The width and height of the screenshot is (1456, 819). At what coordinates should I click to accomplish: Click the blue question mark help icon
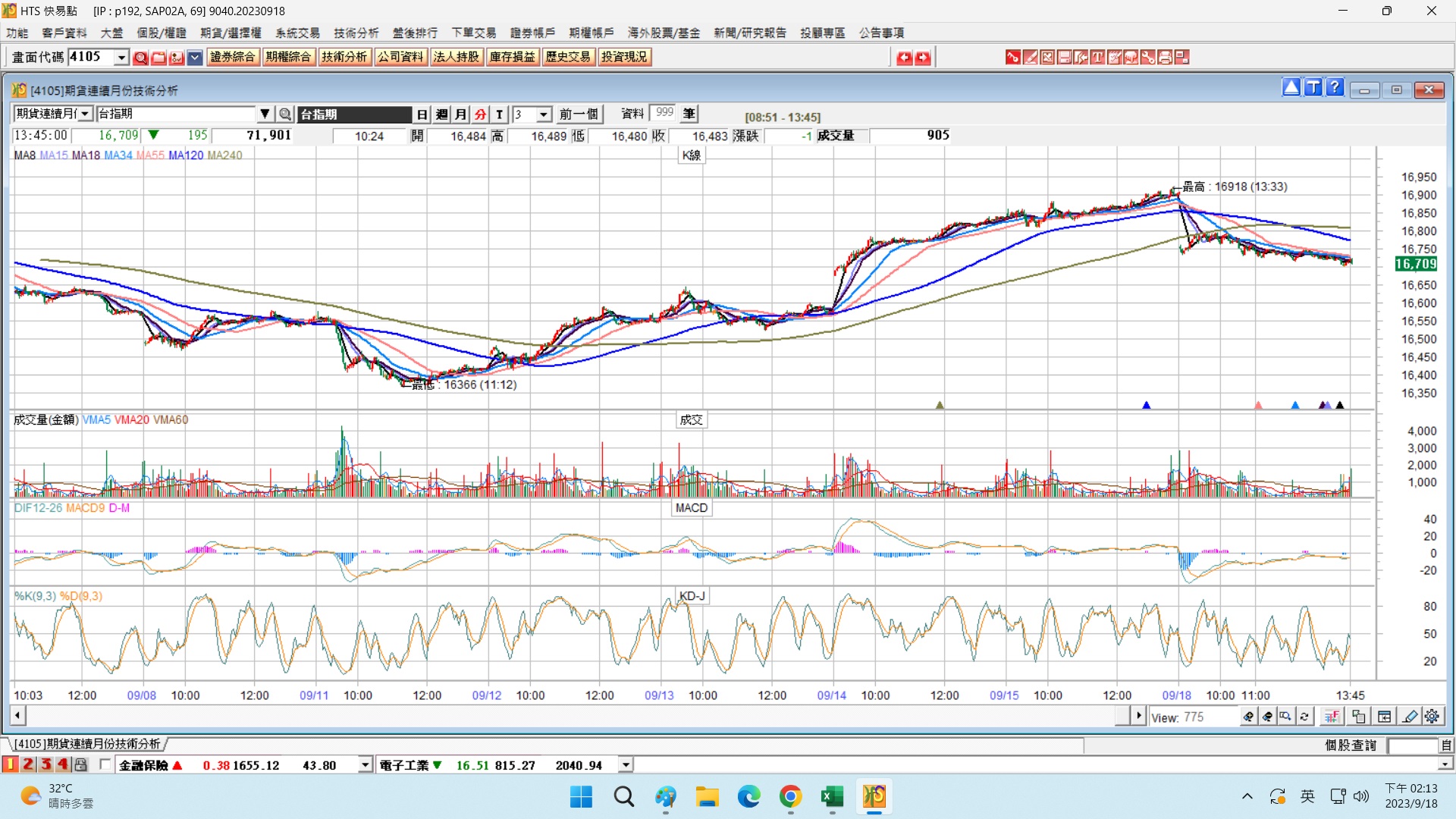[x=1335, y=88]
